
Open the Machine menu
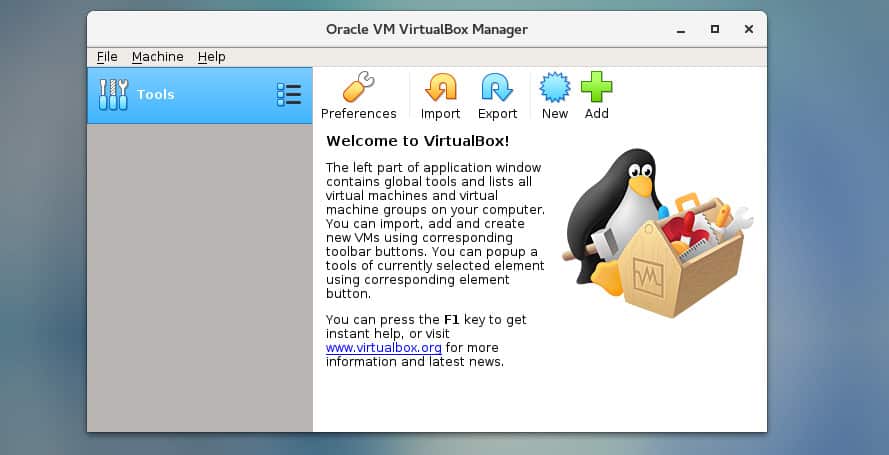click(158, 57)
